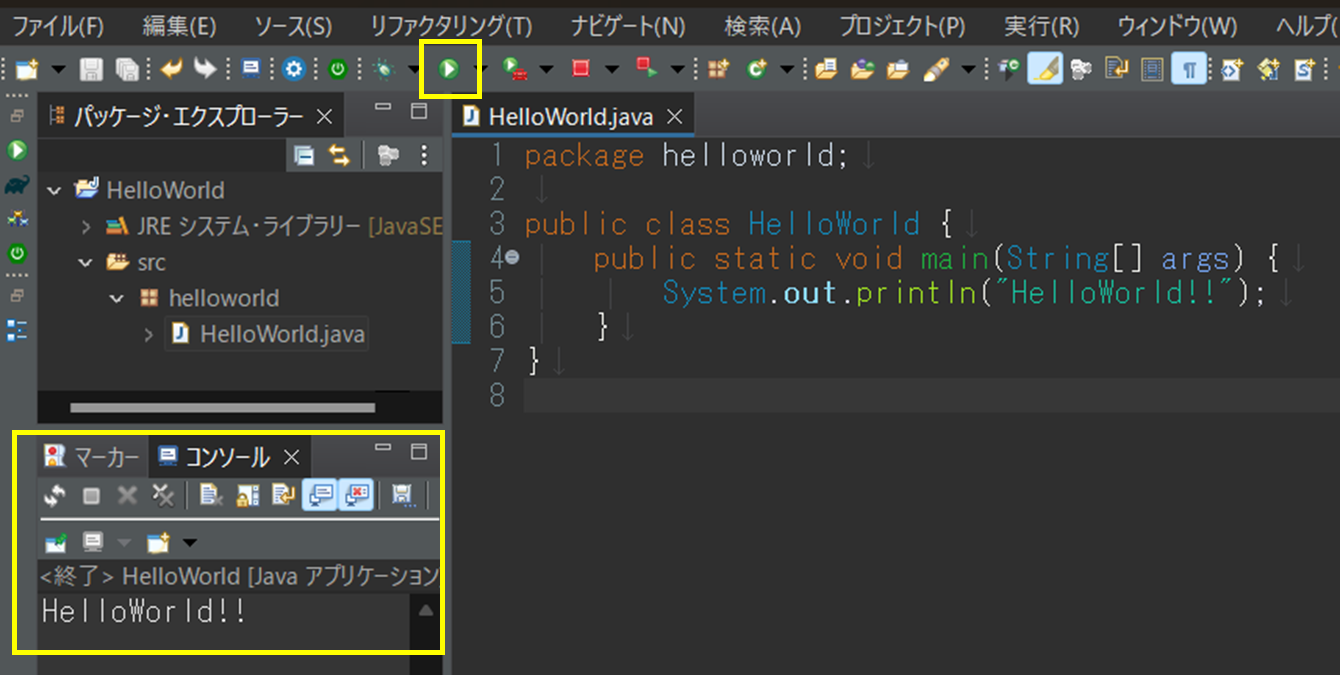Click green power icon in left sidebar
The image size is (1340, 675).
click(x=17, y=254)
